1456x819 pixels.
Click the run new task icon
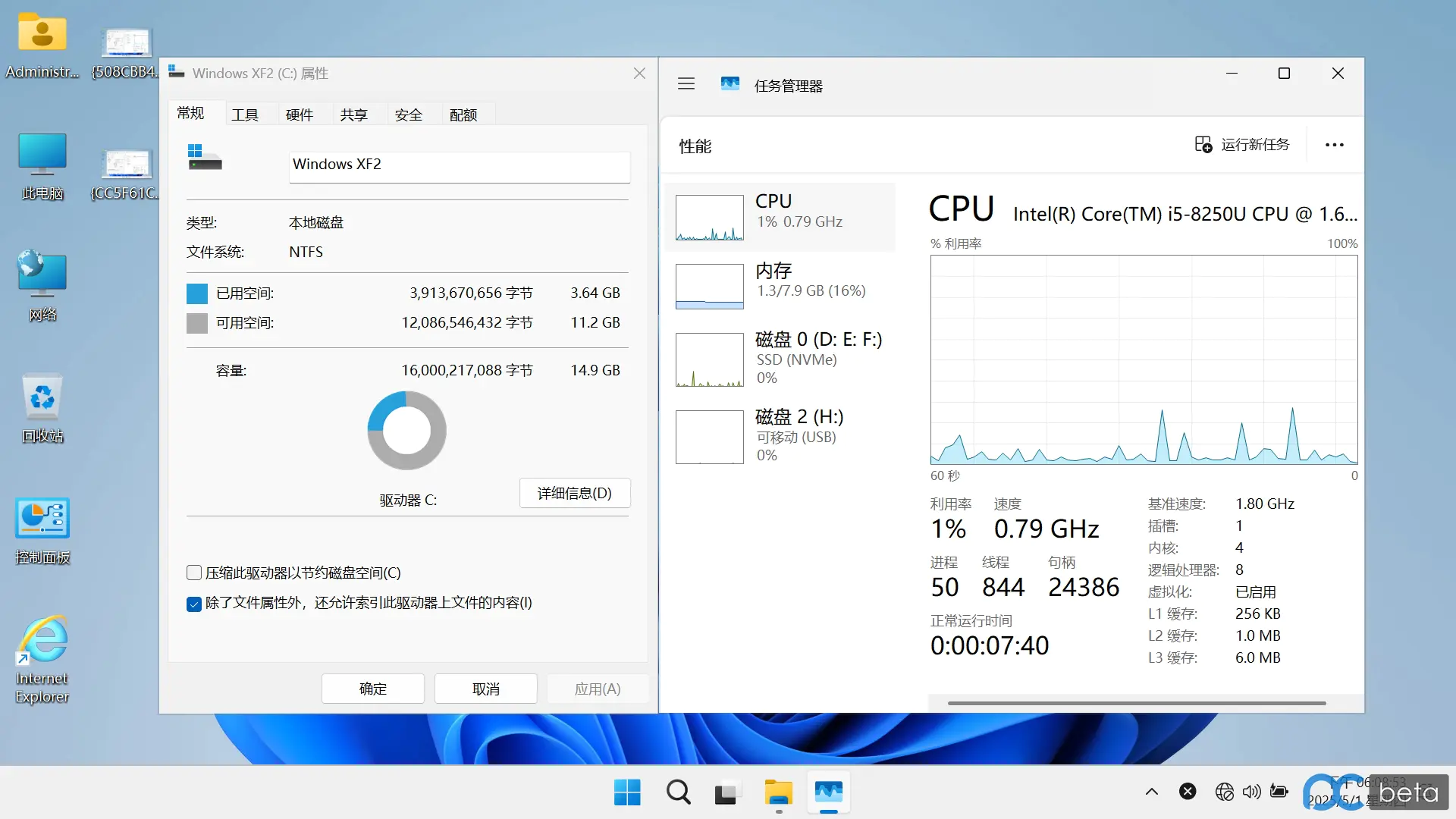[x=1203, y=144]
